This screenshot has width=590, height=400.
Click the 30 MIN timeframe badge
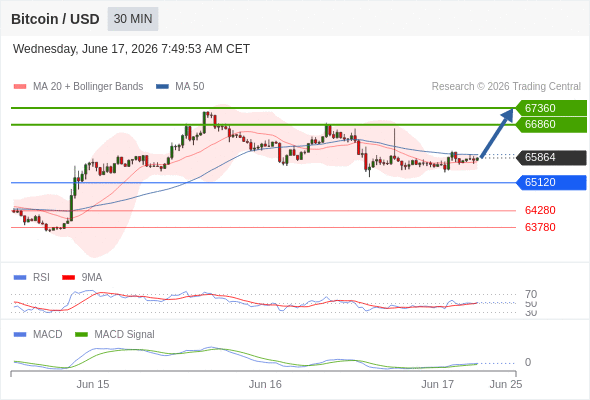point(133,19)
